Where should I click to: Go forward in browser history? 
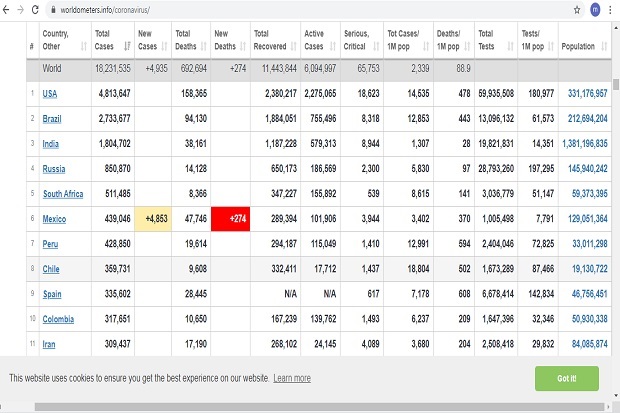point(21,10)
